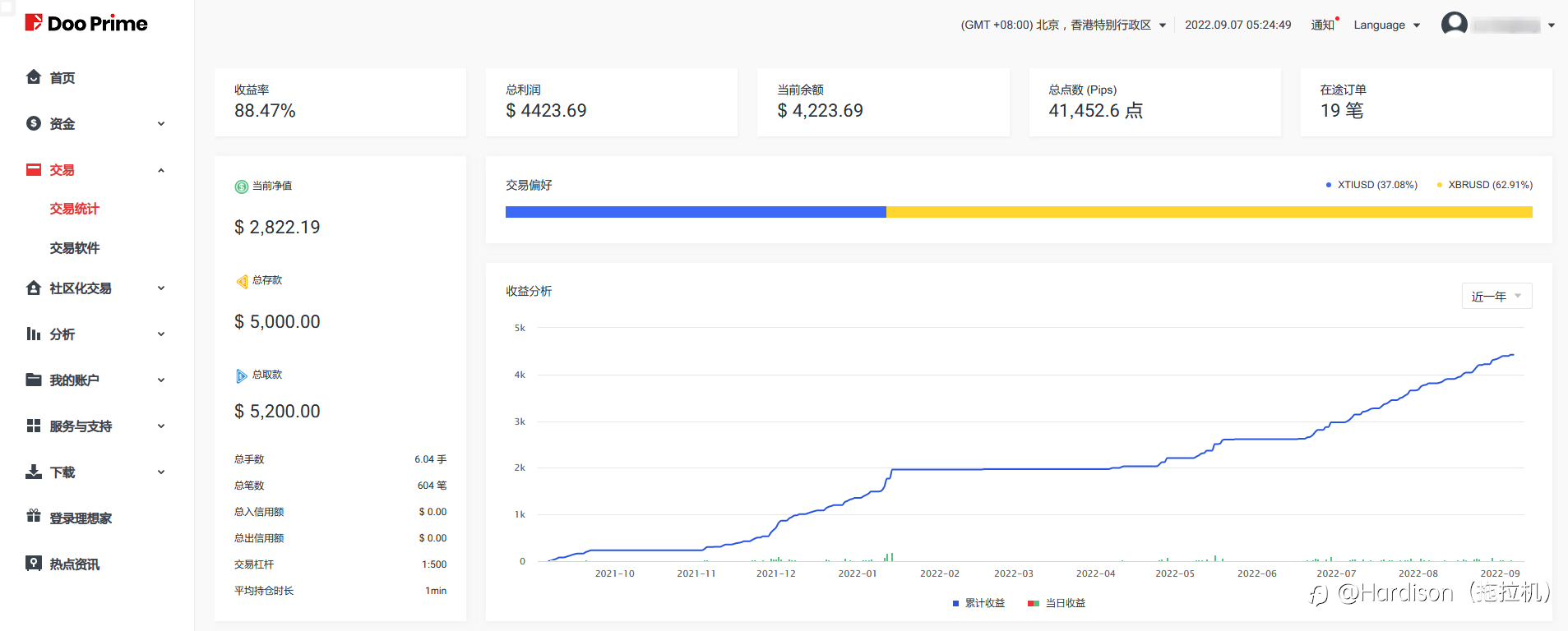This screenshot has width=1568, height=631.
Task: Open user avatar profile icon
Action: [x=1454, y=25]
